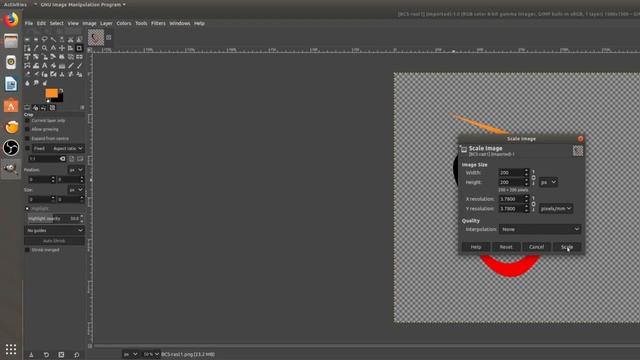640x360 pixels.
Task: Open the No guides dropdown
Action: [54, 231]
